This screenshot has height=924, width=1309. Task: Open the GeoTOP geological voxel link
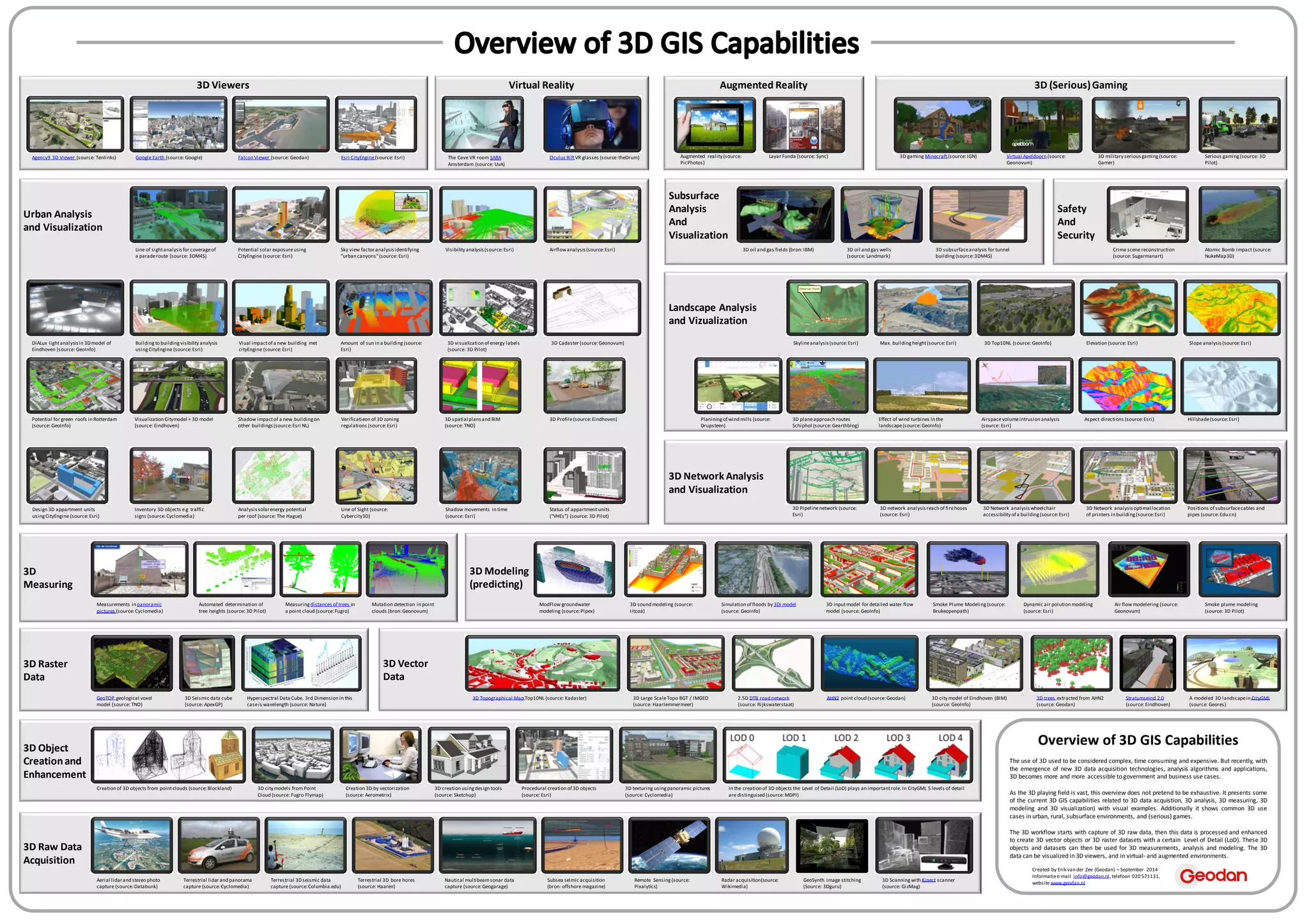(105, 698)
